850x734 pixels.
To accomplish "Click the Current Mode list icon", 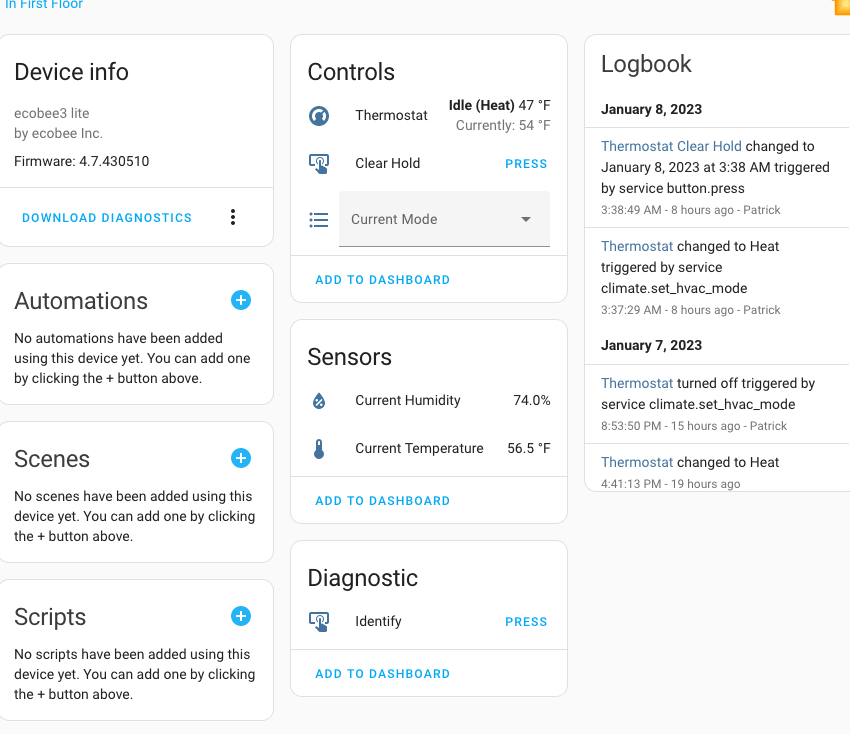I will (x=319, y=219).
